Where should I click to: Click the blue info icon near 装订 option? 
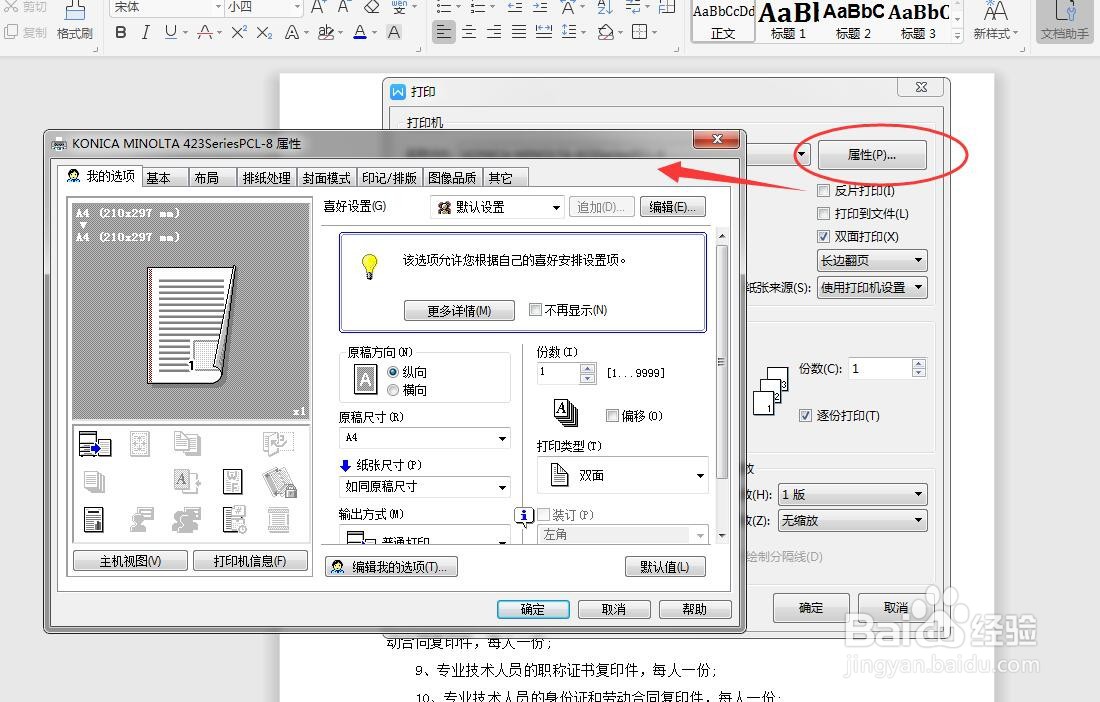point(523,514)
